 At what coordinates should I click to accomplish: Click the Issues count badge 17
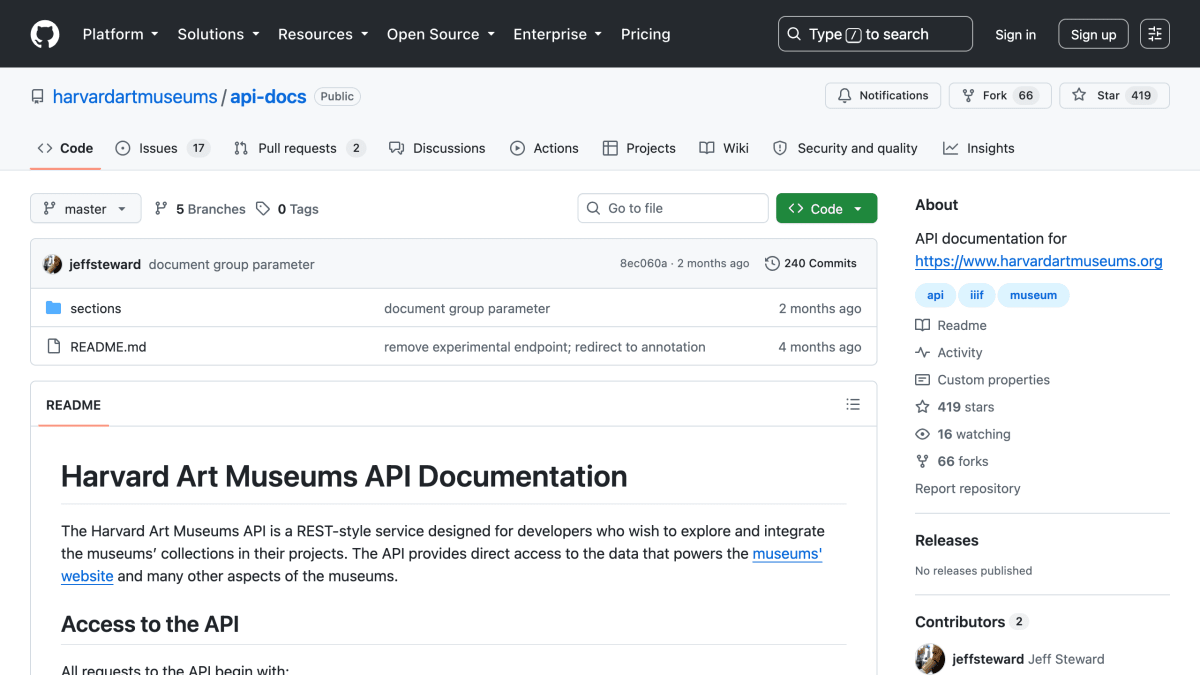coord(198,148)
